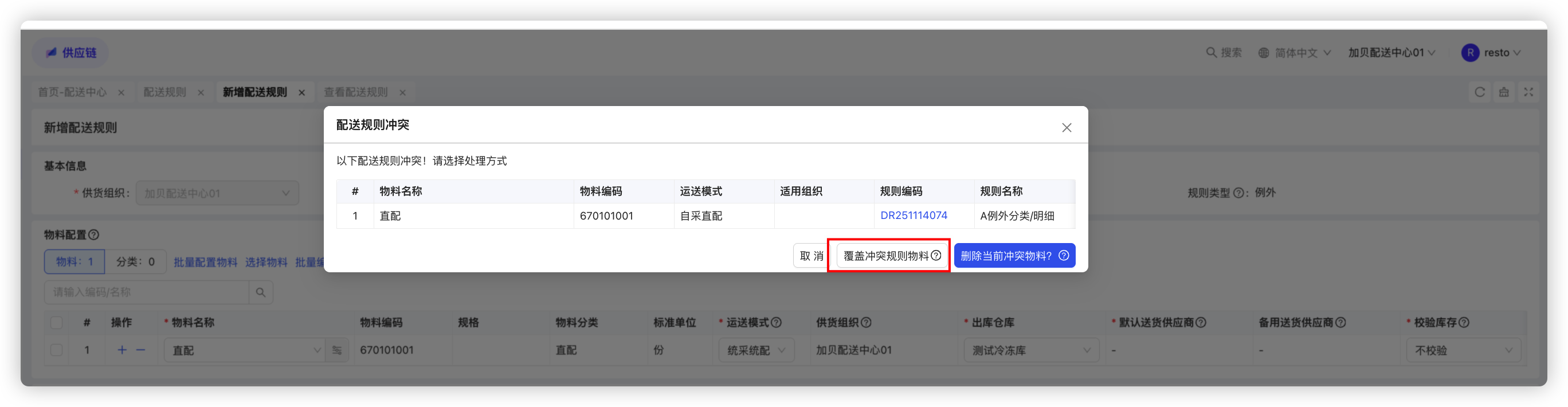The width and height of the screenshot is (1568, 407).
Task: Check the row 1 checkbox
Action: (56, 350)
